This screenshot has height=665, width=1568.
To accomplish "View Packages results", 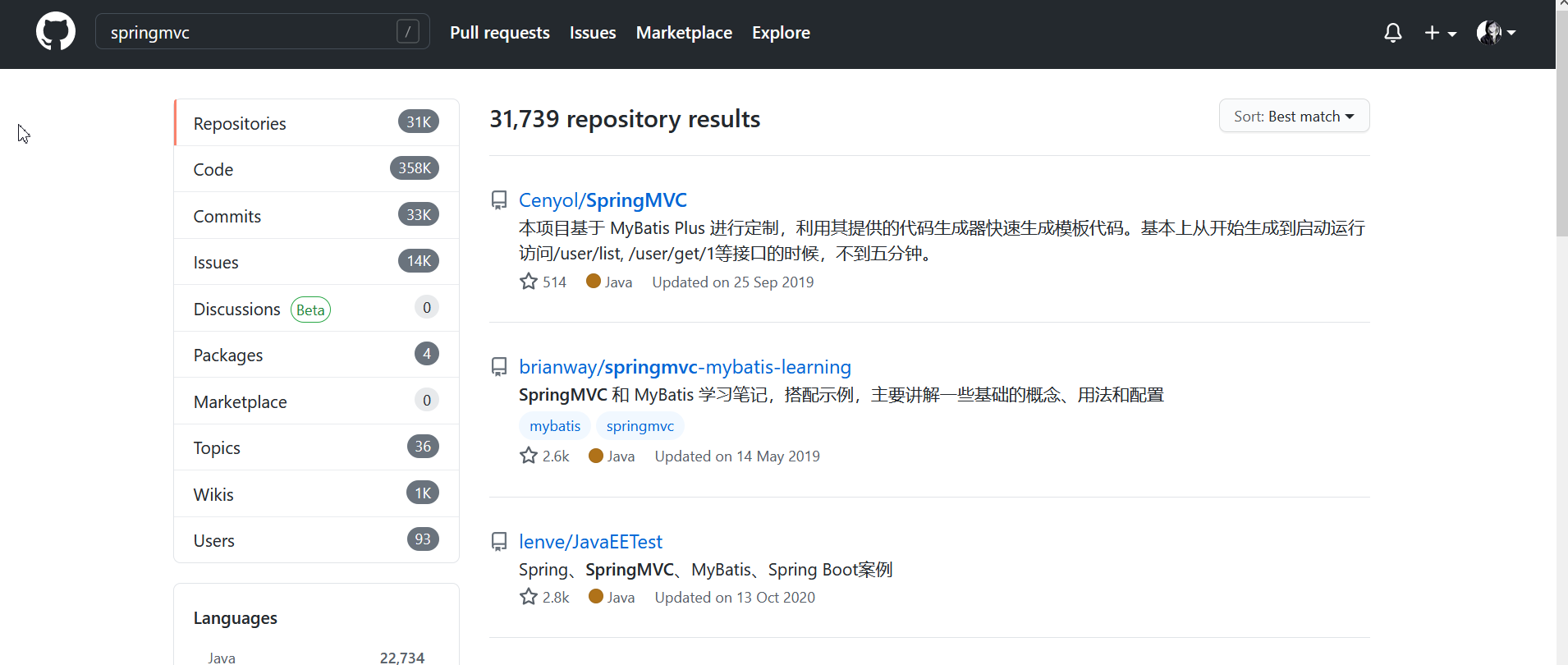I will click(317, 355).
